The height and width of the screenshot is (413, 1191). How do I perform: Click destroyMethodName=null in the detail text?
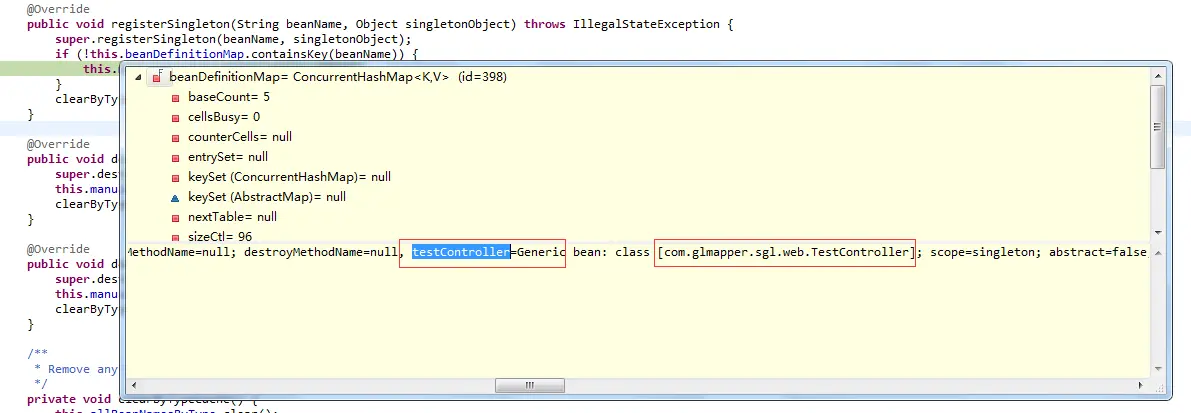pos(320,252)
